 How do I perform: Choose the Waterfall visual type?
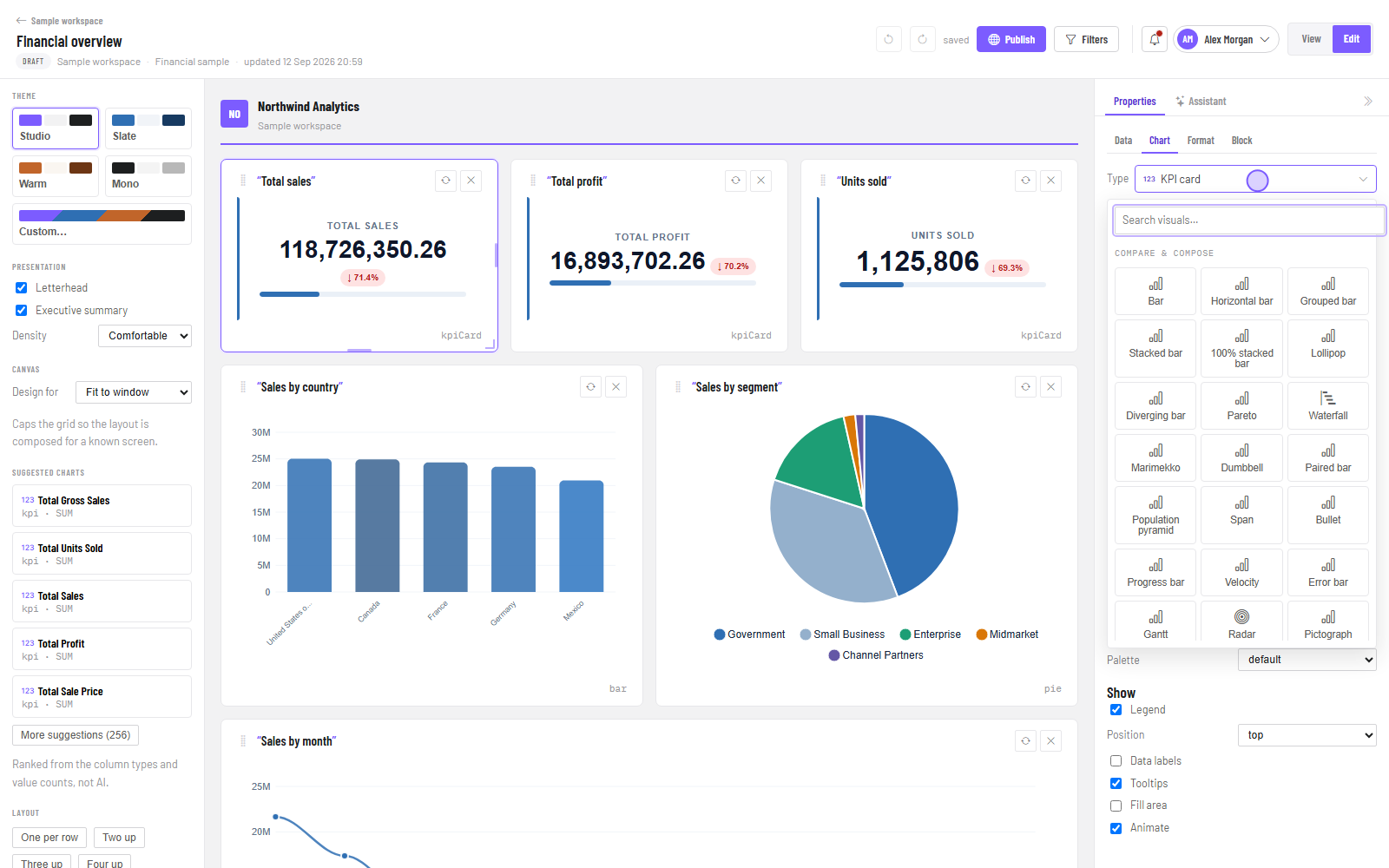pyautogui.click(x=1328, y=406)
